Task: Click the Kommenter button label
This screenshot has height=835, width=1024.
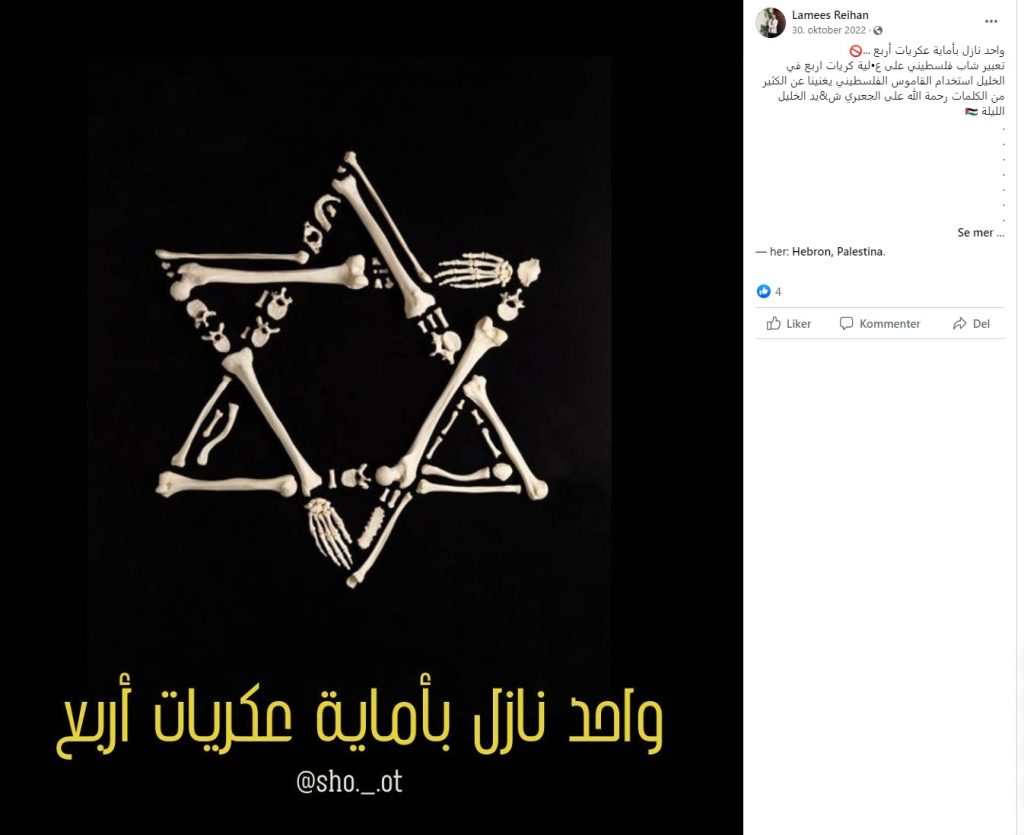Action: click(x=889, y=324)
